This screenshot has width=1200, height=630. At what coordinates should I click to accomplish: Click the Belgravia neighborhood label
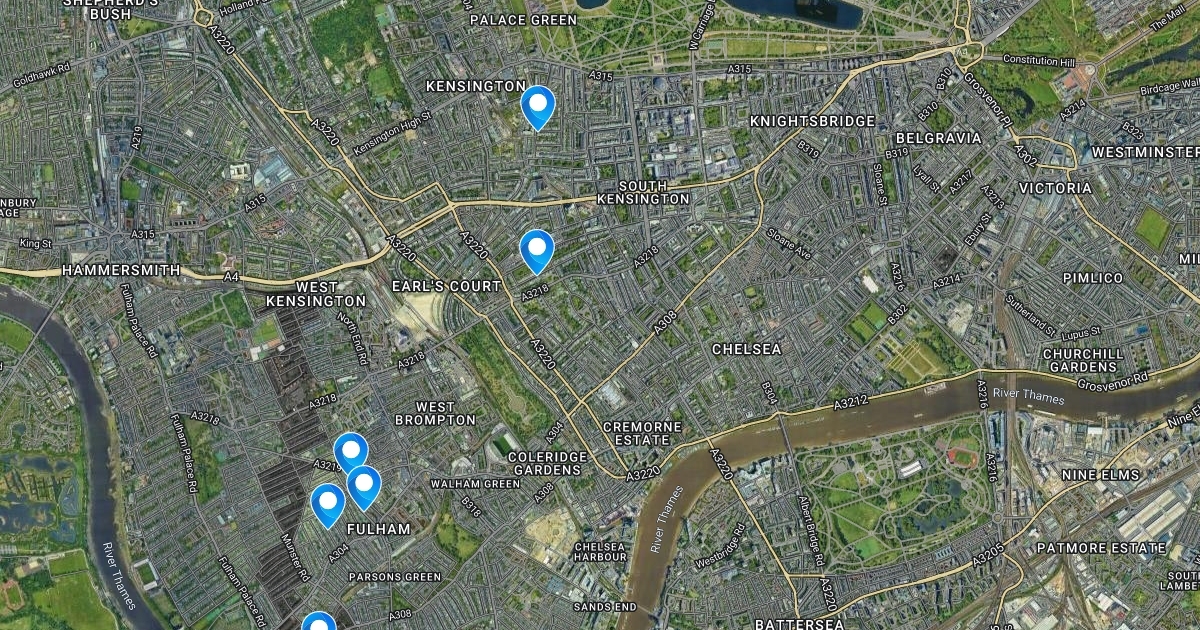(x=938, y=138)
